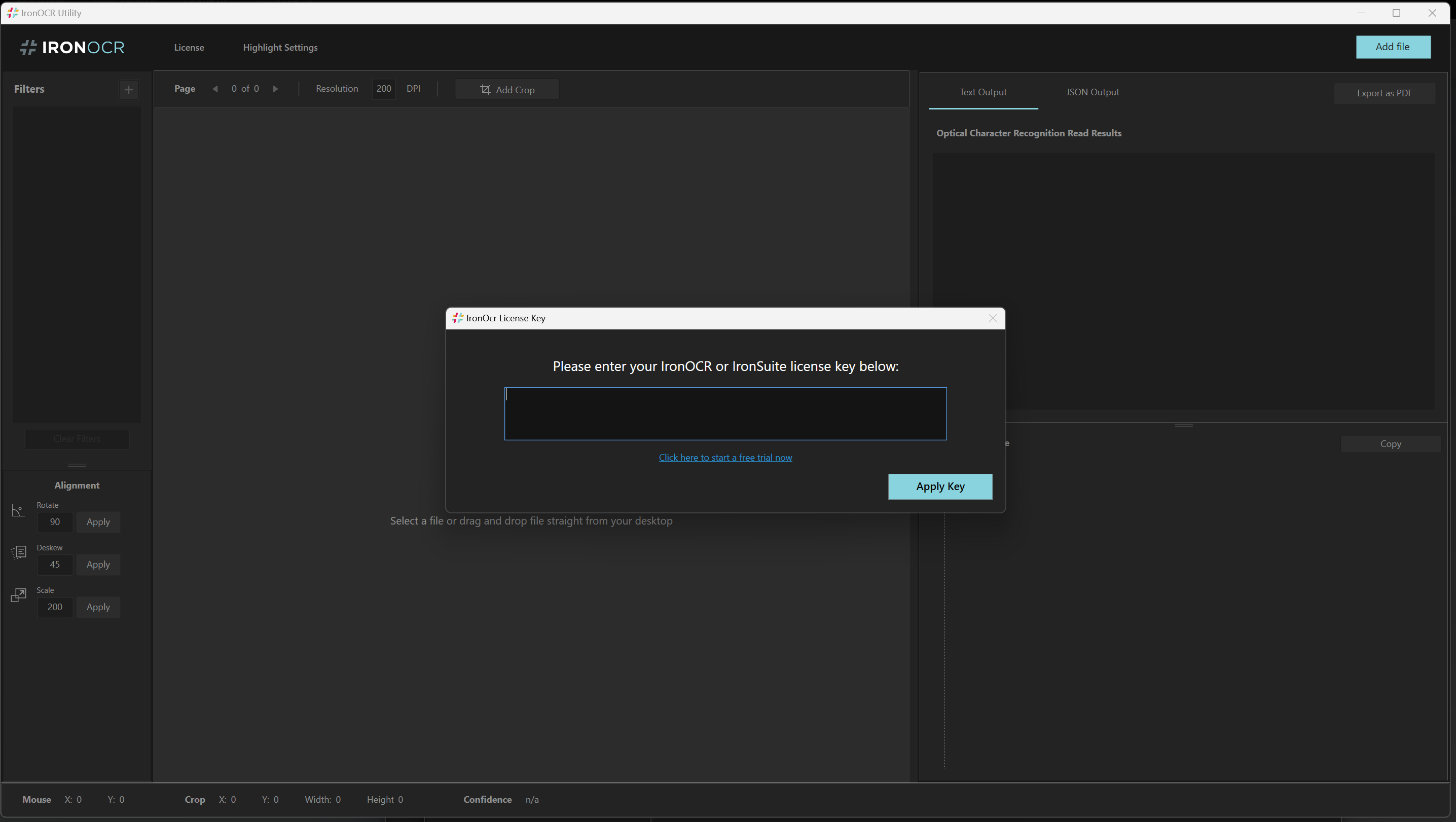Open Highlight Settings menu

(x=280, y=48)
